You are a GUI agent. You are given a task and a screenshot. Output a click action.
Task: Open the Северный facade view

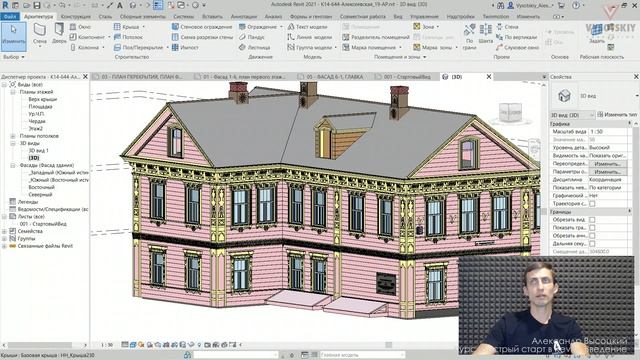click(40, 195)
